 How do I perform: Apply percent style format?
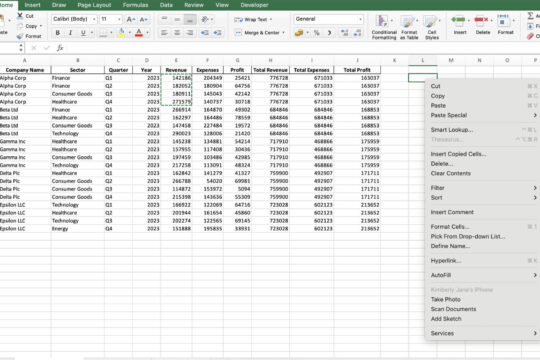click(317, 33)
